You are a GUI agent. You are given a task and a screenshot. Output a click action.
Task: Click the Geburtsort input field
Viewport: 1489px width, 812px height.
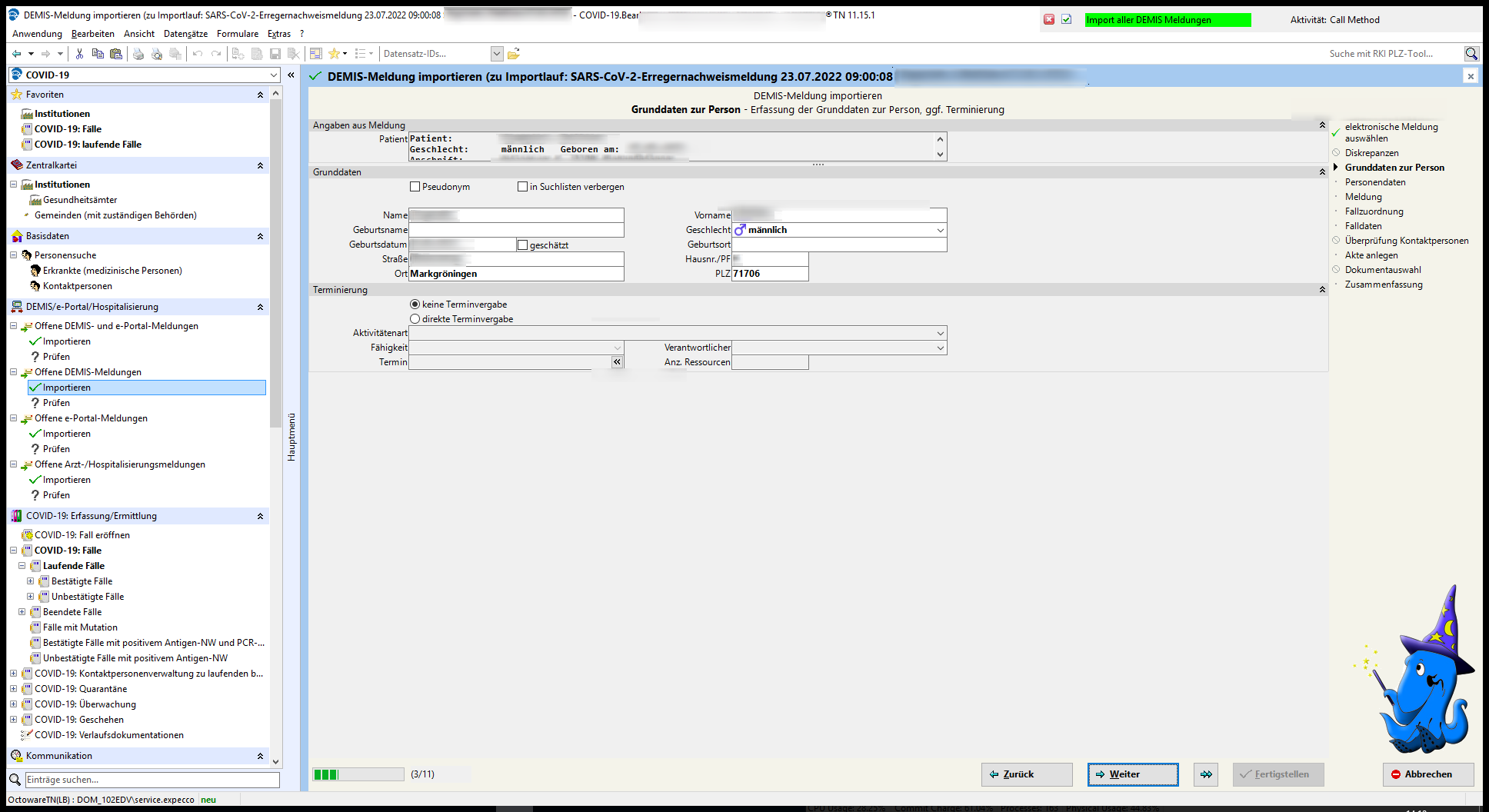pyautogui.click(x=838, y=245)
